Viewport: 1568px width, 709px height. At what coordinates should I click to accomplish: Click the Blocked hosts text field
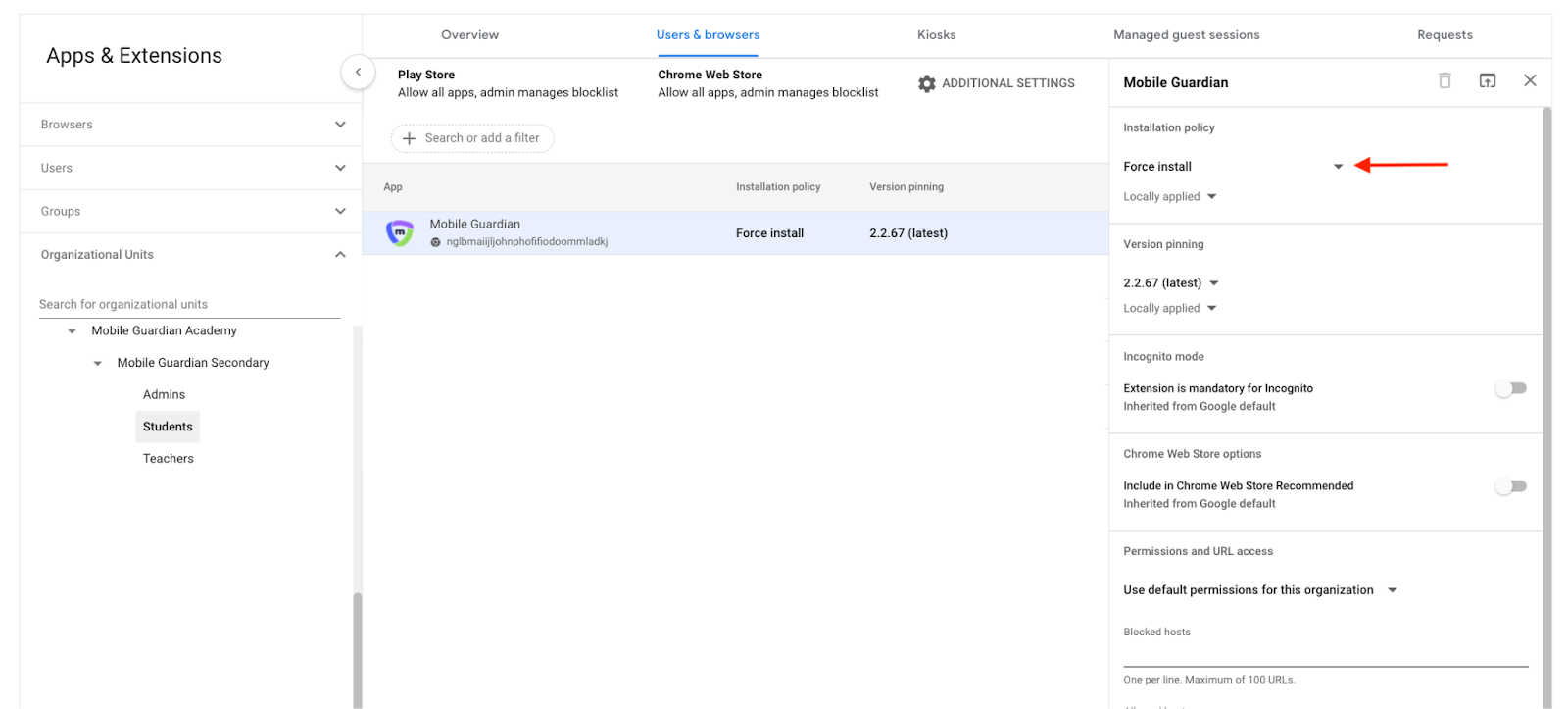coord(1325,653)
